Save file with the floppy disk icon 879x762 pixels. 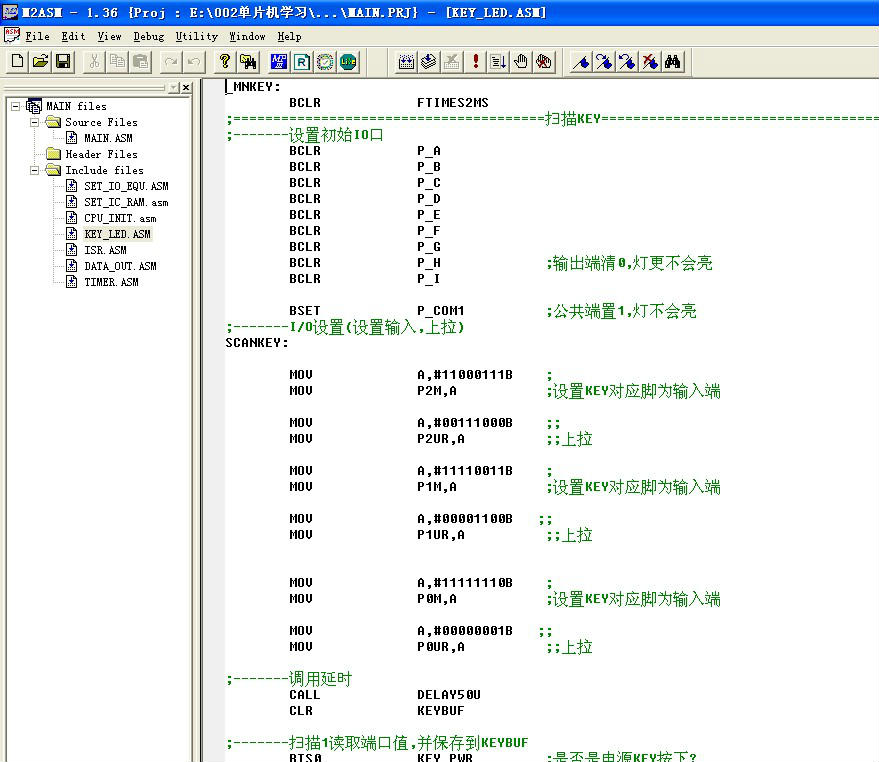(x=63, y=62)
